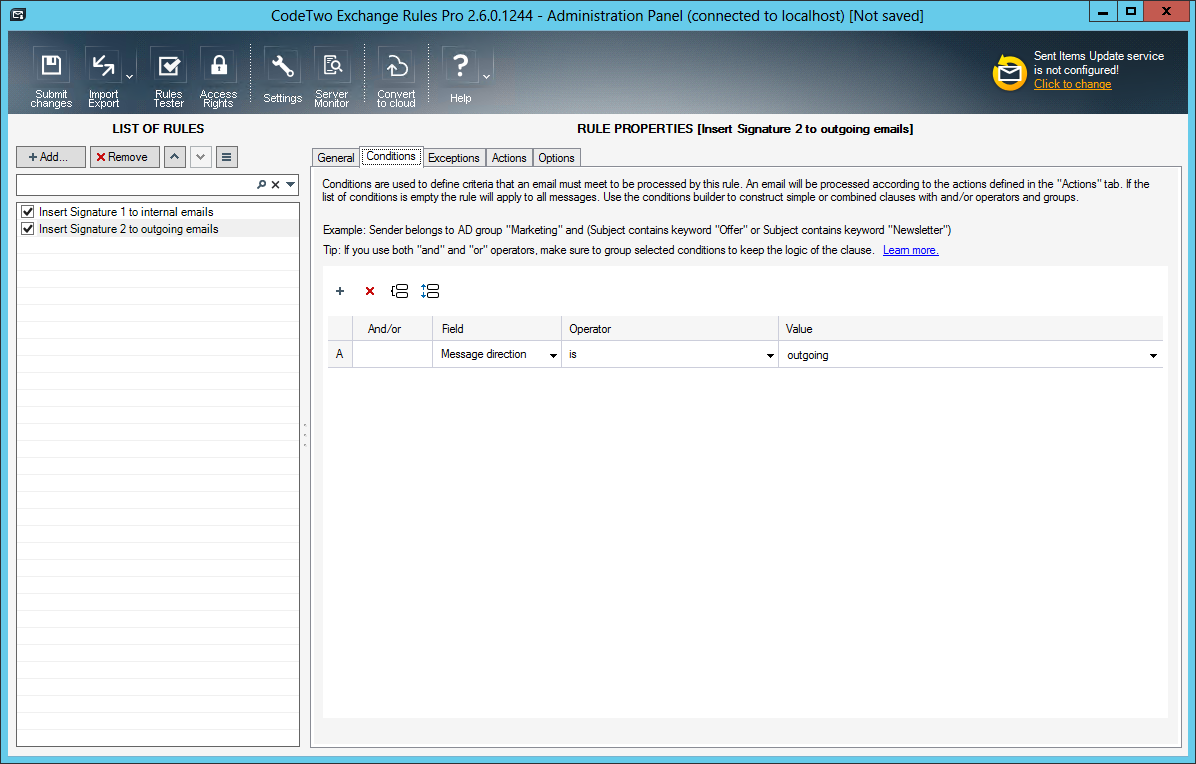
Task: Click the group conditions icon
Action: 400,291
